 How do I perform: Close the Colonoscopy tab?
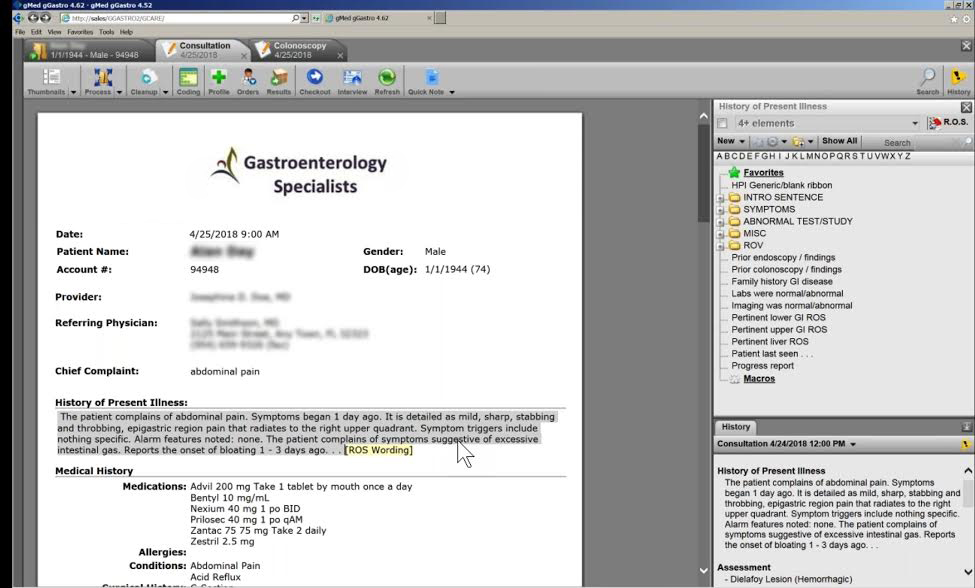[340, 56]
